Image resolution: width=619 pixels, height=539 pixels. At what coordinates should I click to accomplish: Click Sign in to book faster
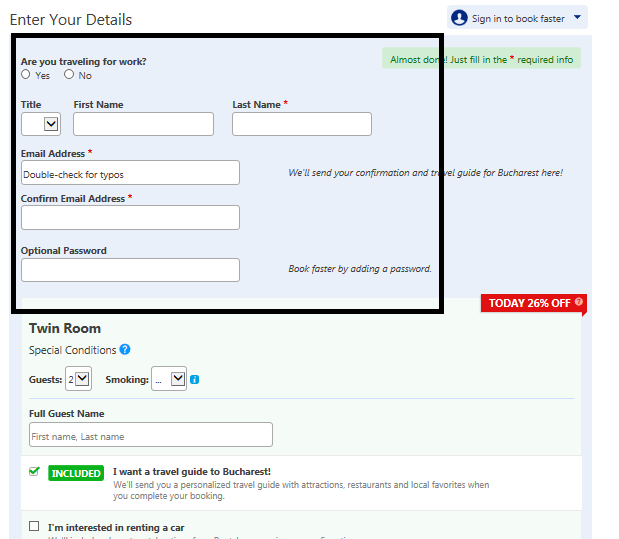(x=518, y=18)
